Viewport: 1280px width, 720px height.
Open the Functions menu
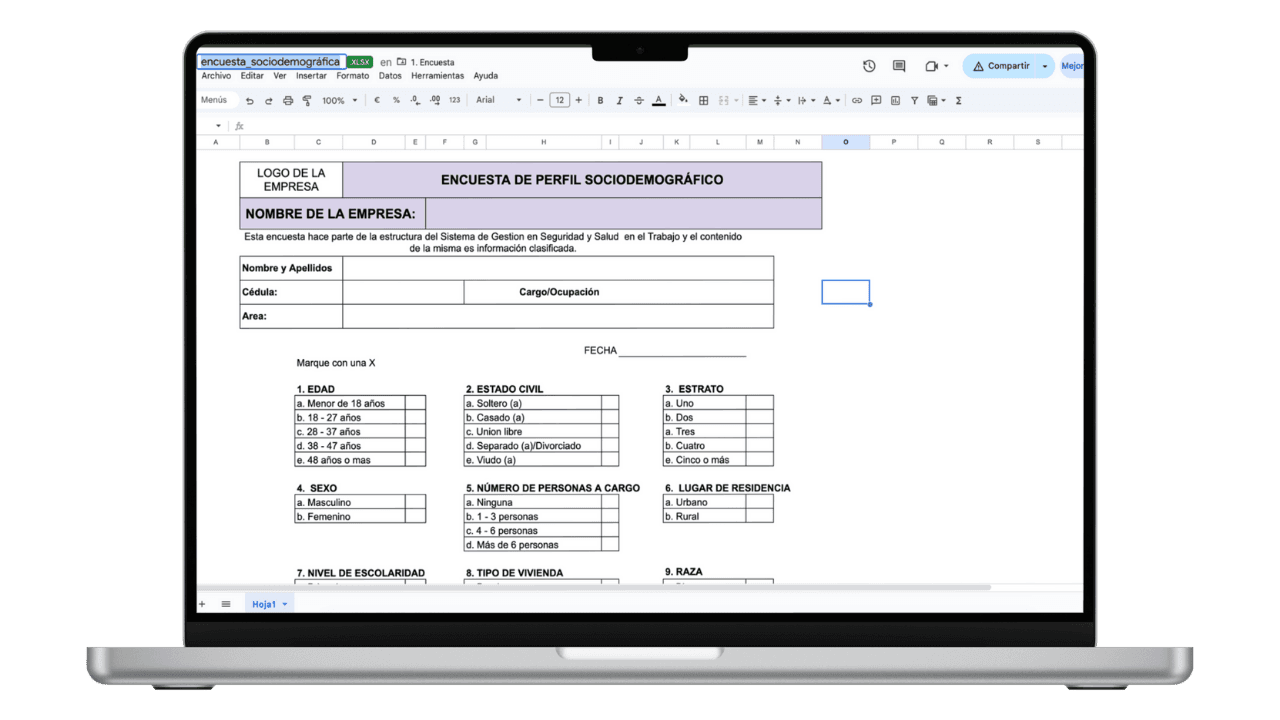(958, 100)
